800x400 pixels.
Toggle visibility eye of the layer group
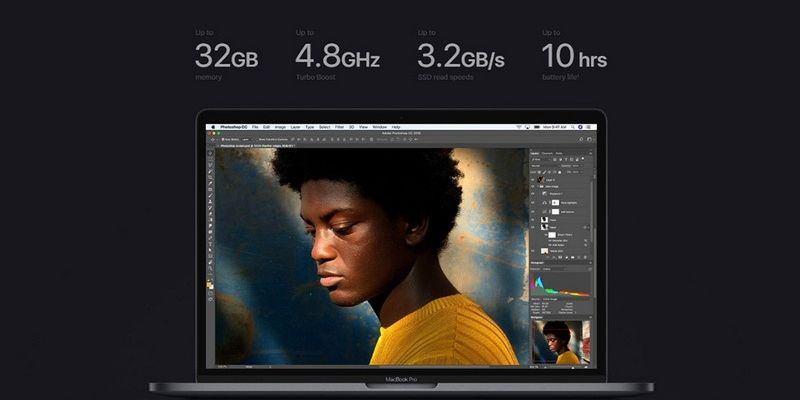pos(533,187)
